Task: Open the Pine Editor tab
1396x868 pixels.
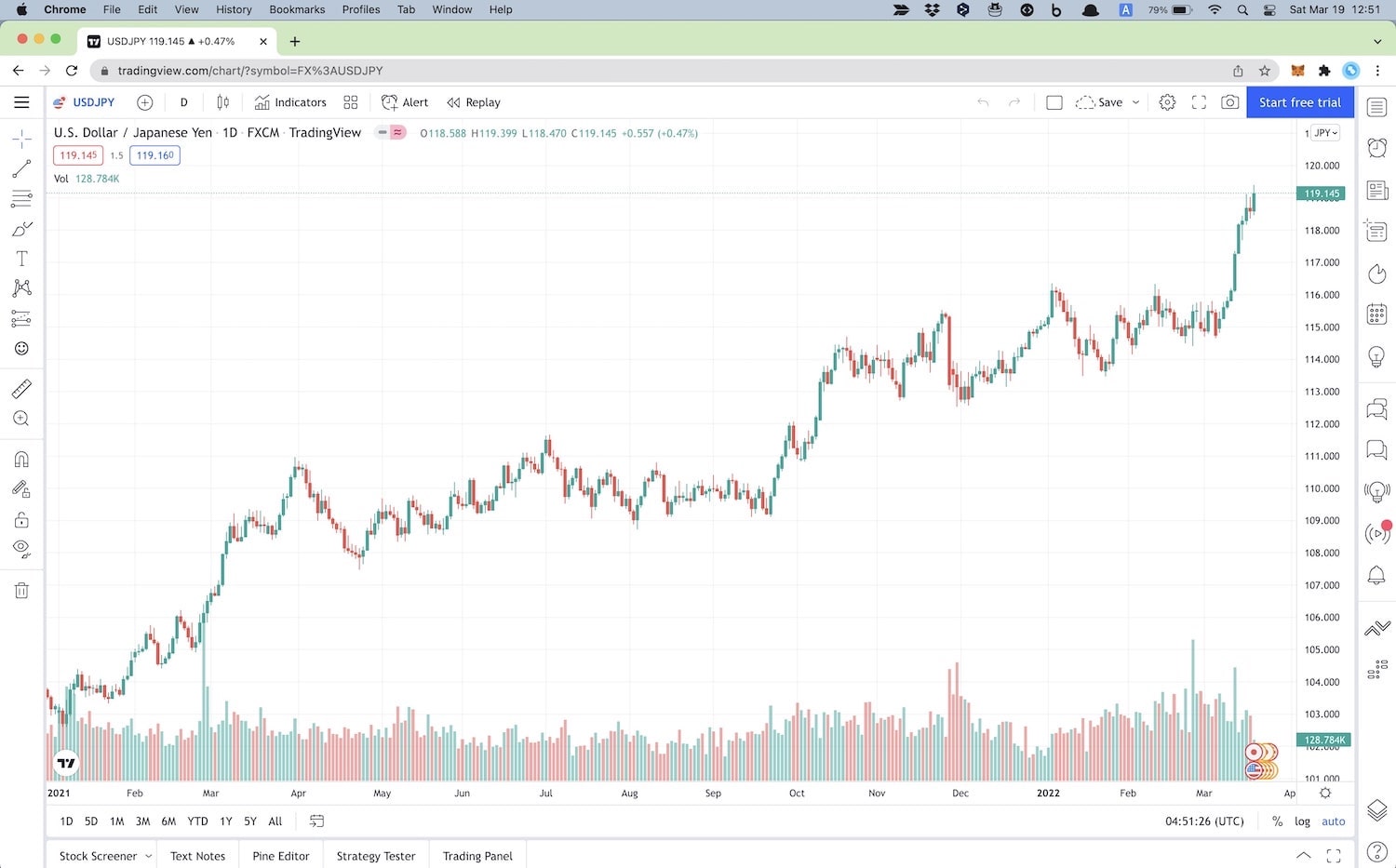Action: (281, 856)
